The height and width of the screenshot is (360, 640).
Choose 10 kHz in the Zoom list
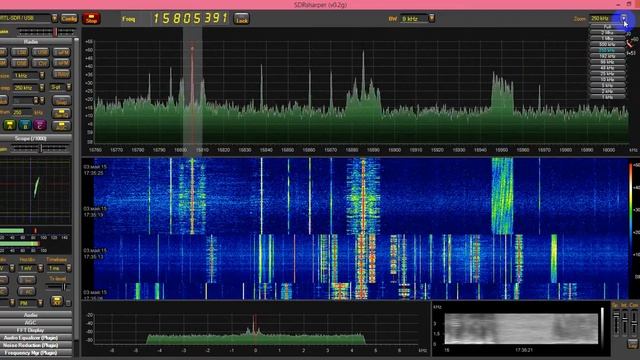607,80
